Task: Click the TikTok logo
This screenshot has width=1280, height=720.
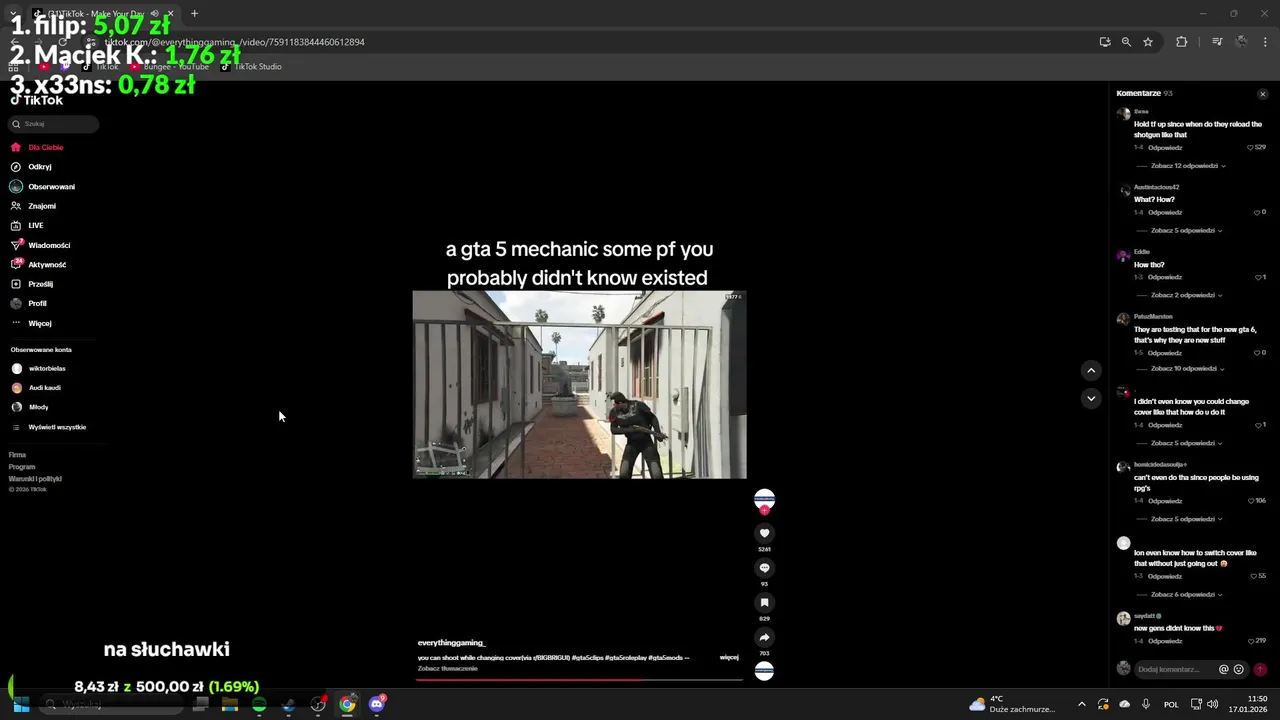Action: [37, 100]
